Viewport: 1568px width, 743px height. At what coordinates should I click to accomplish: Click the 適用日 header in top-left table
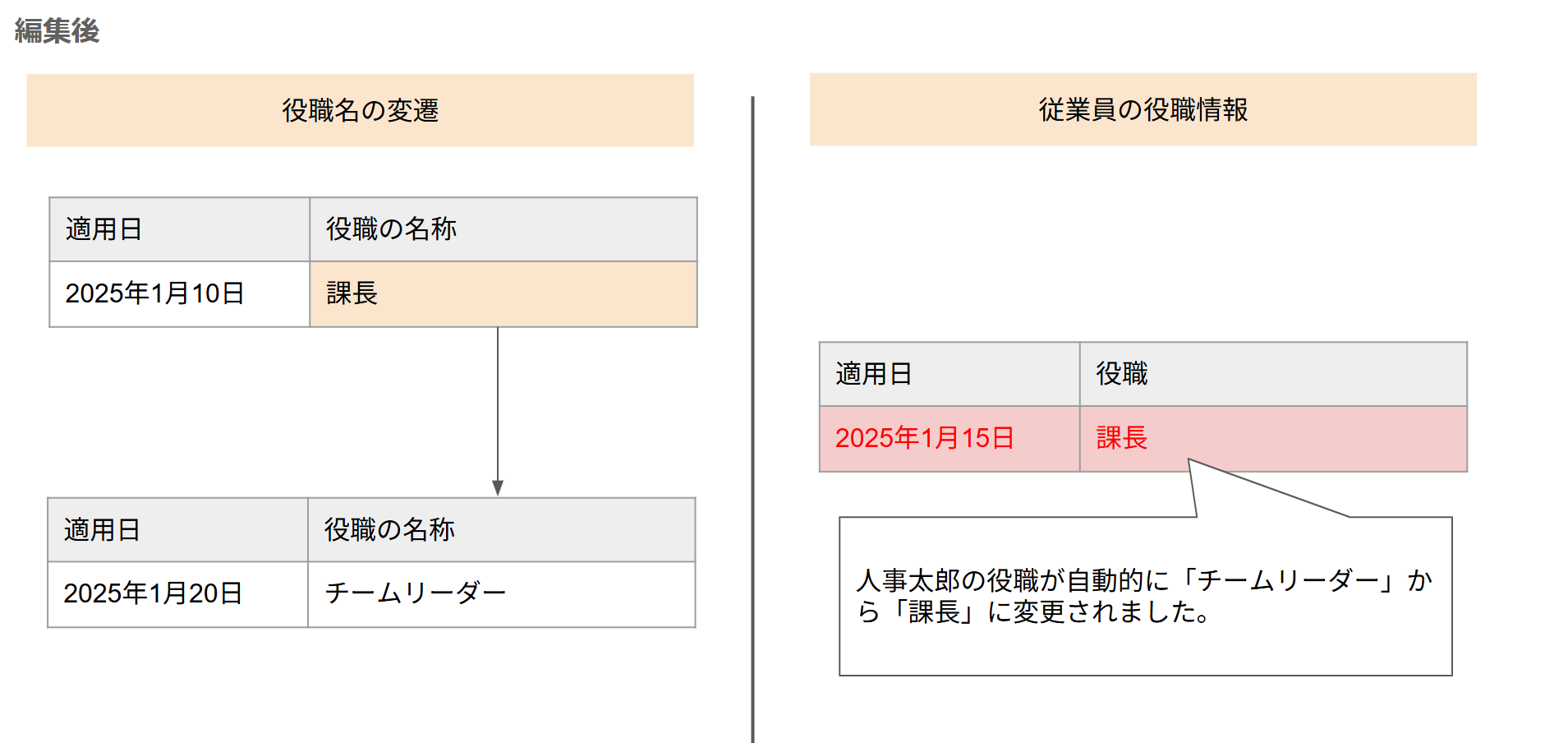pos(179,229)
